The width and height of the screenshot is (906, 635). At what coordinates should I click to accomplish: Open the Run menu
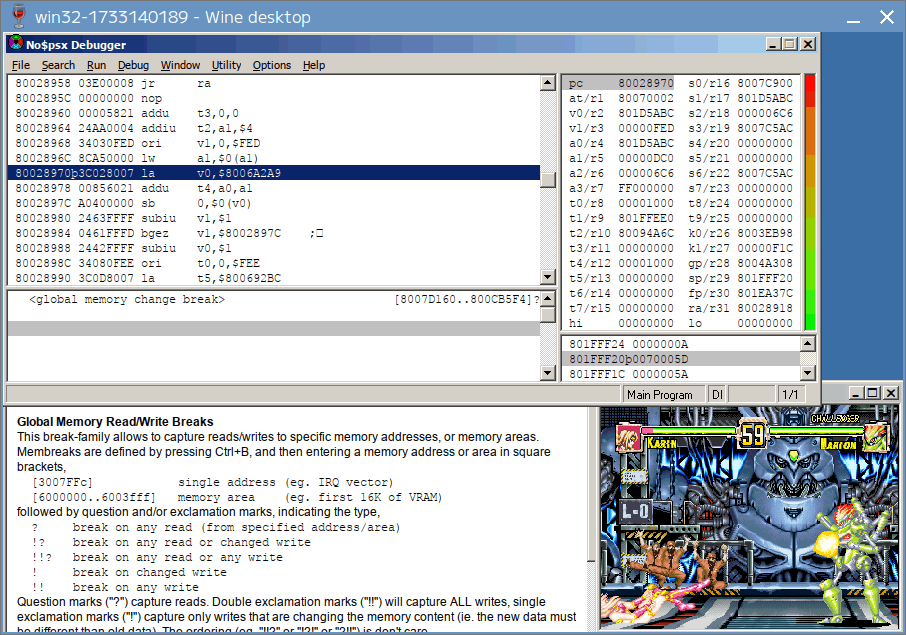[x=96, y=65]
